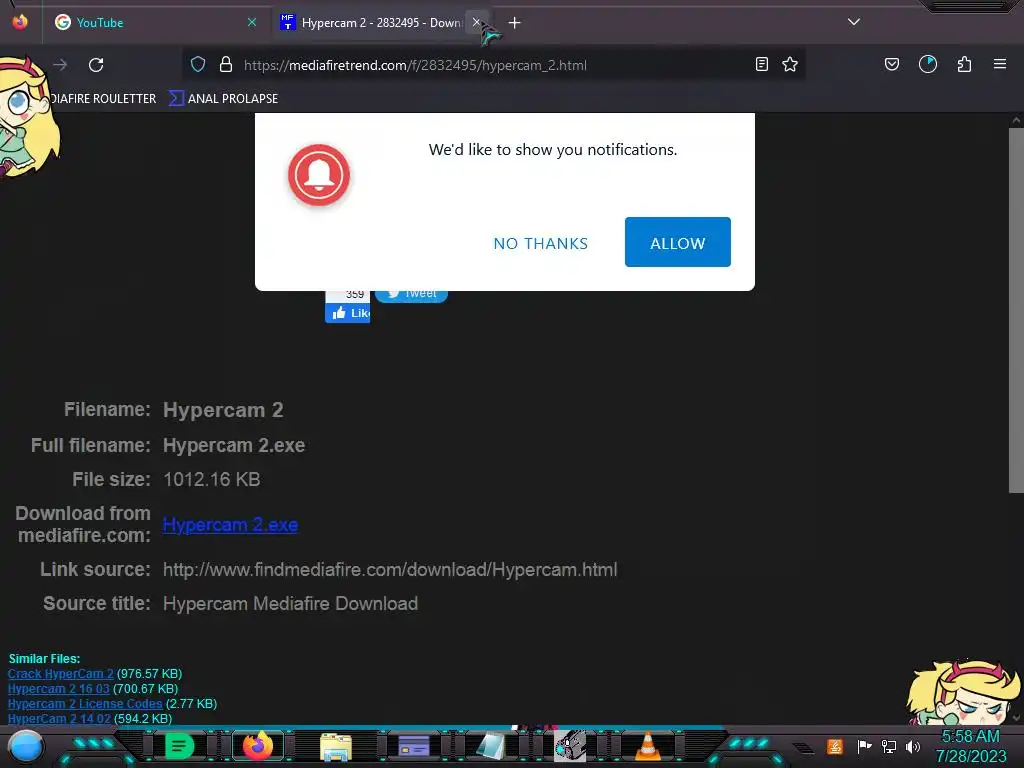
Task: Open the extensions puzzle icon
Action: coord(965,64)
